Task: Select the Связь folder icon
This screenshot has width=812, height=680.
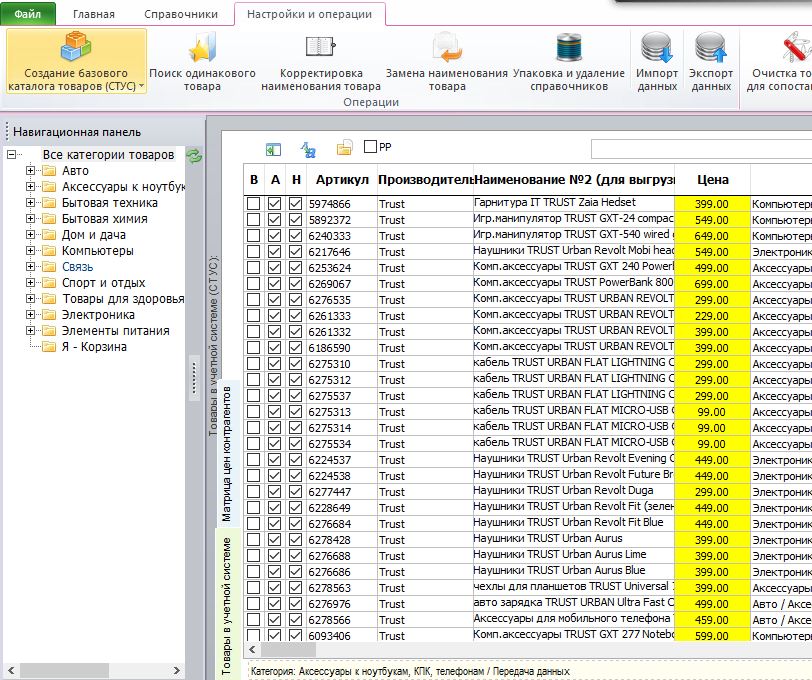Action: [49, 267]
